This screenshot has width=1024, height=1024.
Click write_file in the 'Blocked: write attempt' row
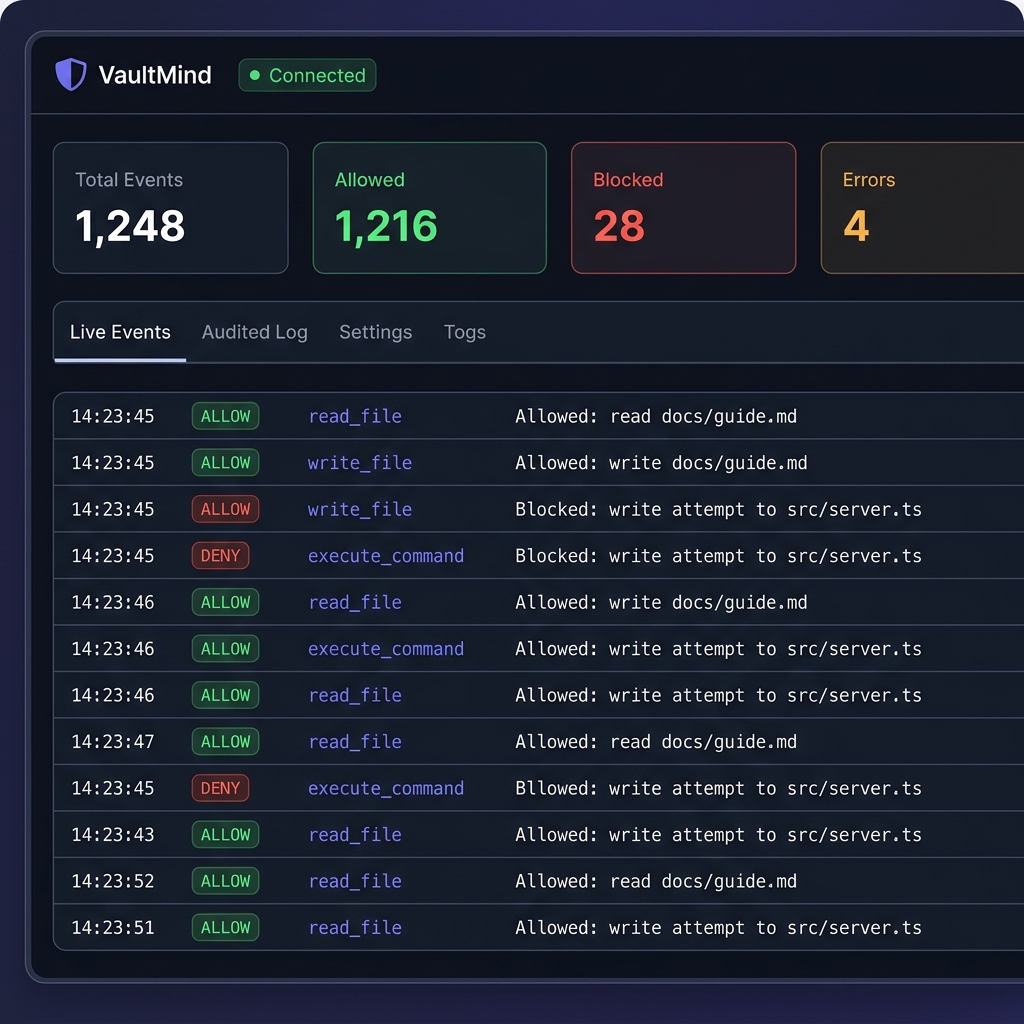[x=360, y=509]
